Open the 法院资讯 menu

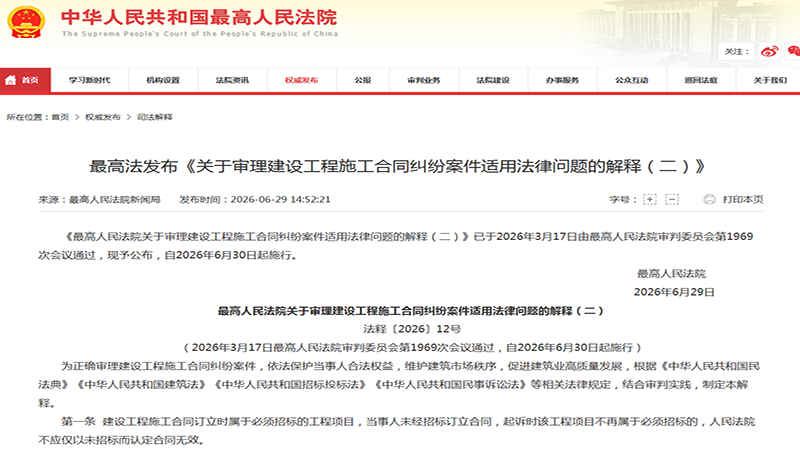coord(233,80)
